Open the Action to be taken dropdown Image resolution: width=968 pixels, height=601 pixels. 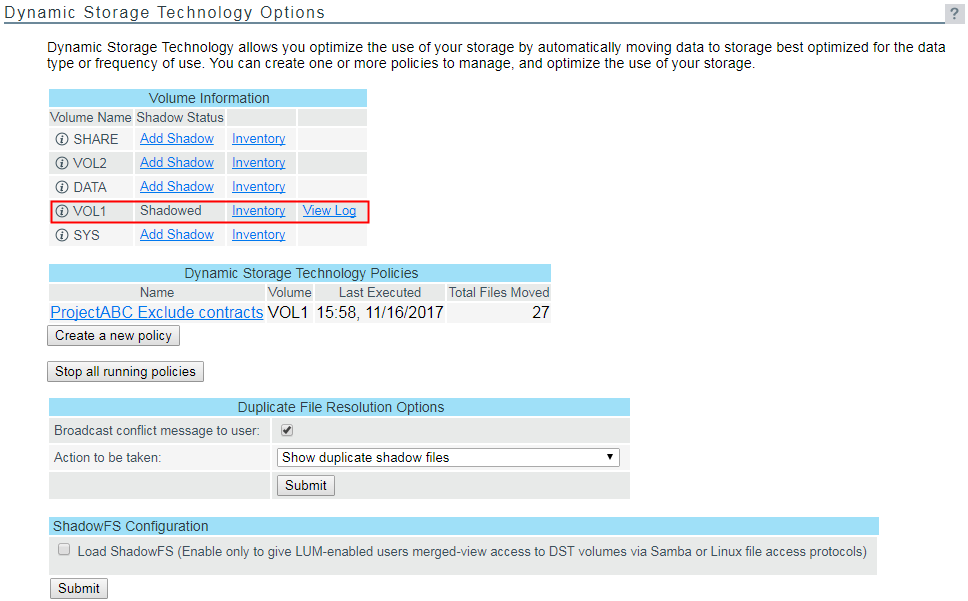point(447,457)
